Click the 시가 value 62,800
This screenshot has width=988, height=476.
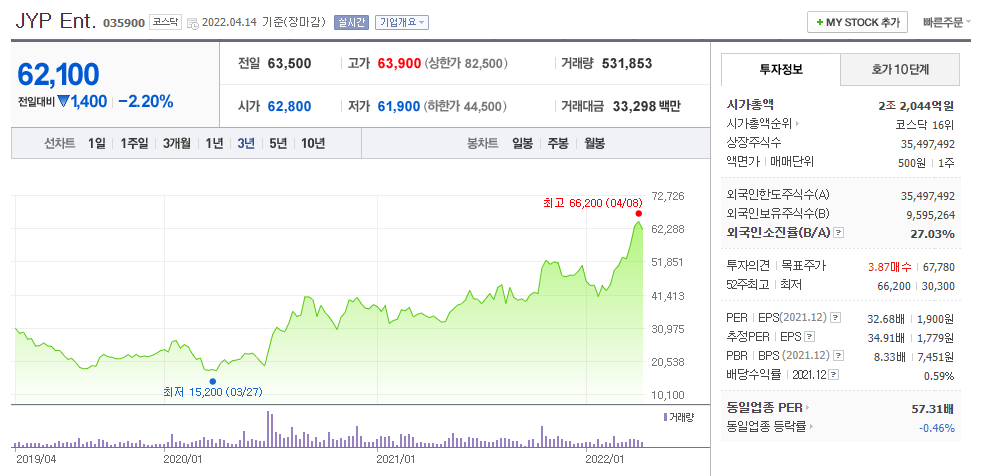point(289,107)
